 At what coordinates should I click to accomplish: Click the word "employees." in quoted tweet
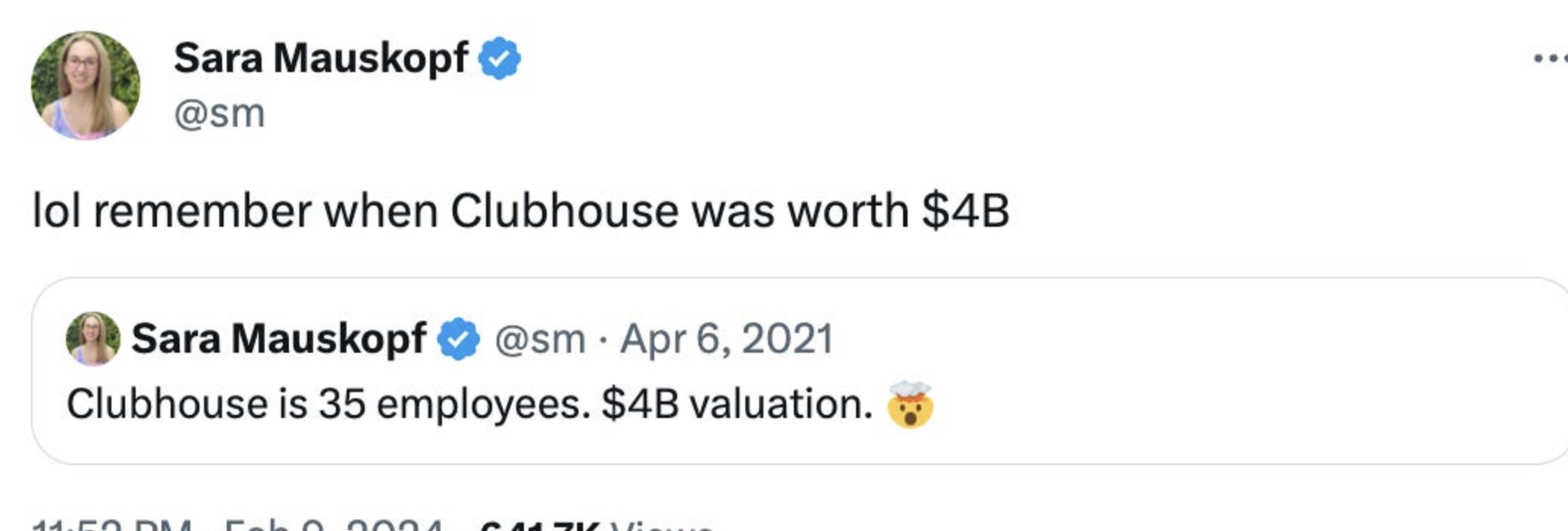pyautogui.click(x=483, y=404)
